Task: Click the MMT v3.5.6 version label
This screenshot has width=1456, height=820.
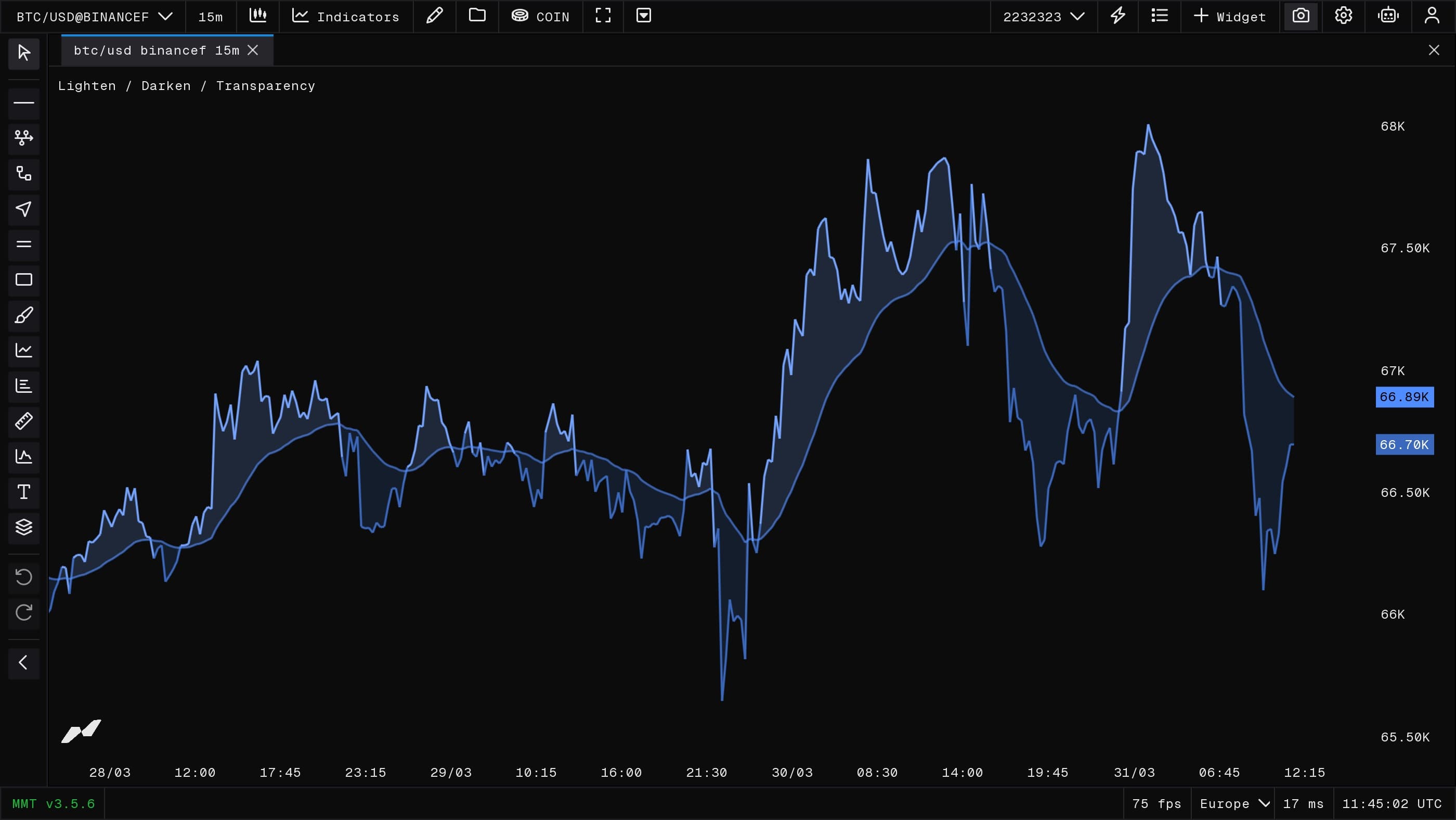Action: (54, 803)
